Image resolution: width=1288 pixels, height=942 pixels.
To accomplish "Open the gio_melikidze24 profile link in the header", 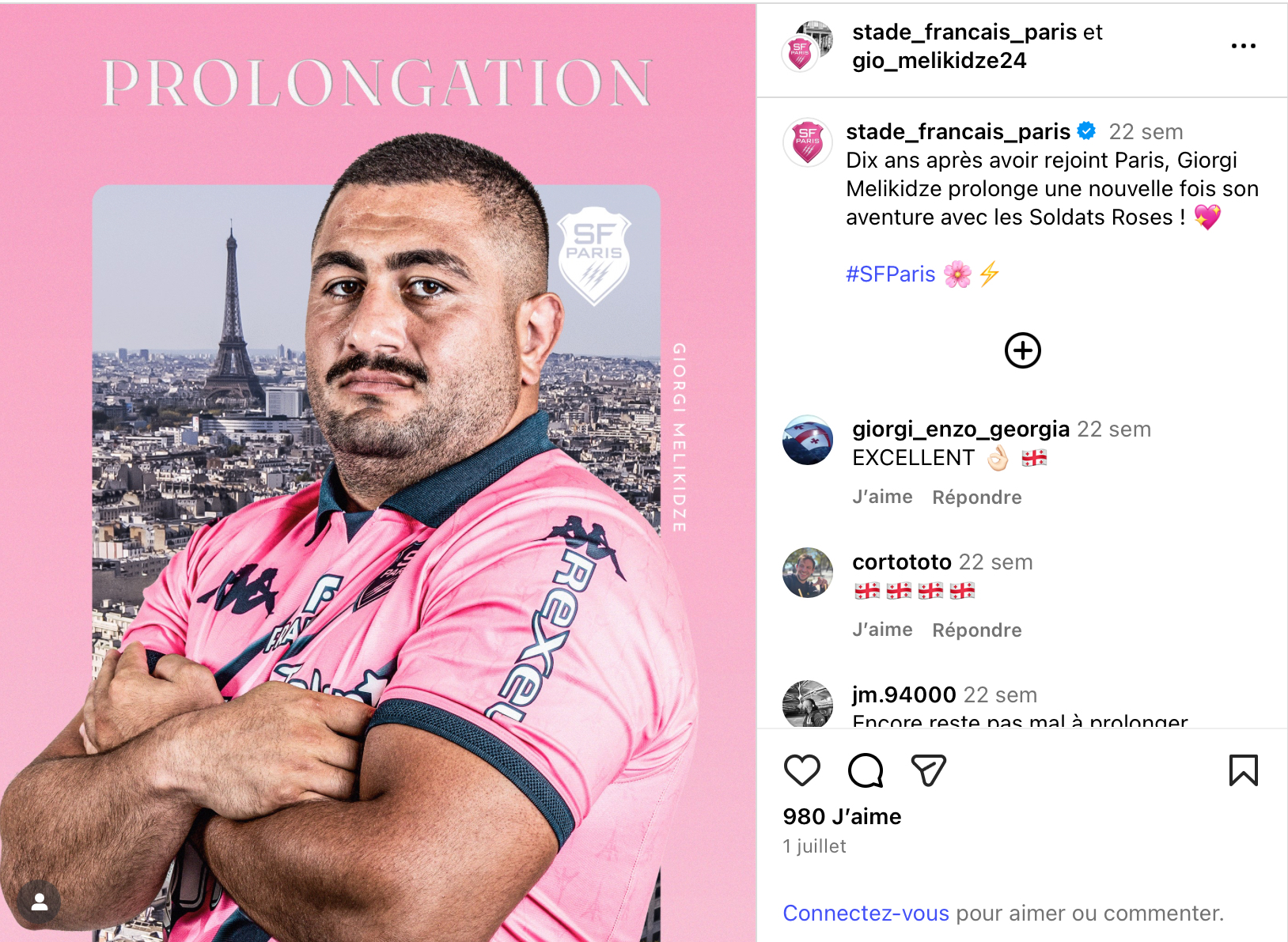I will click(x=939, y=61).
